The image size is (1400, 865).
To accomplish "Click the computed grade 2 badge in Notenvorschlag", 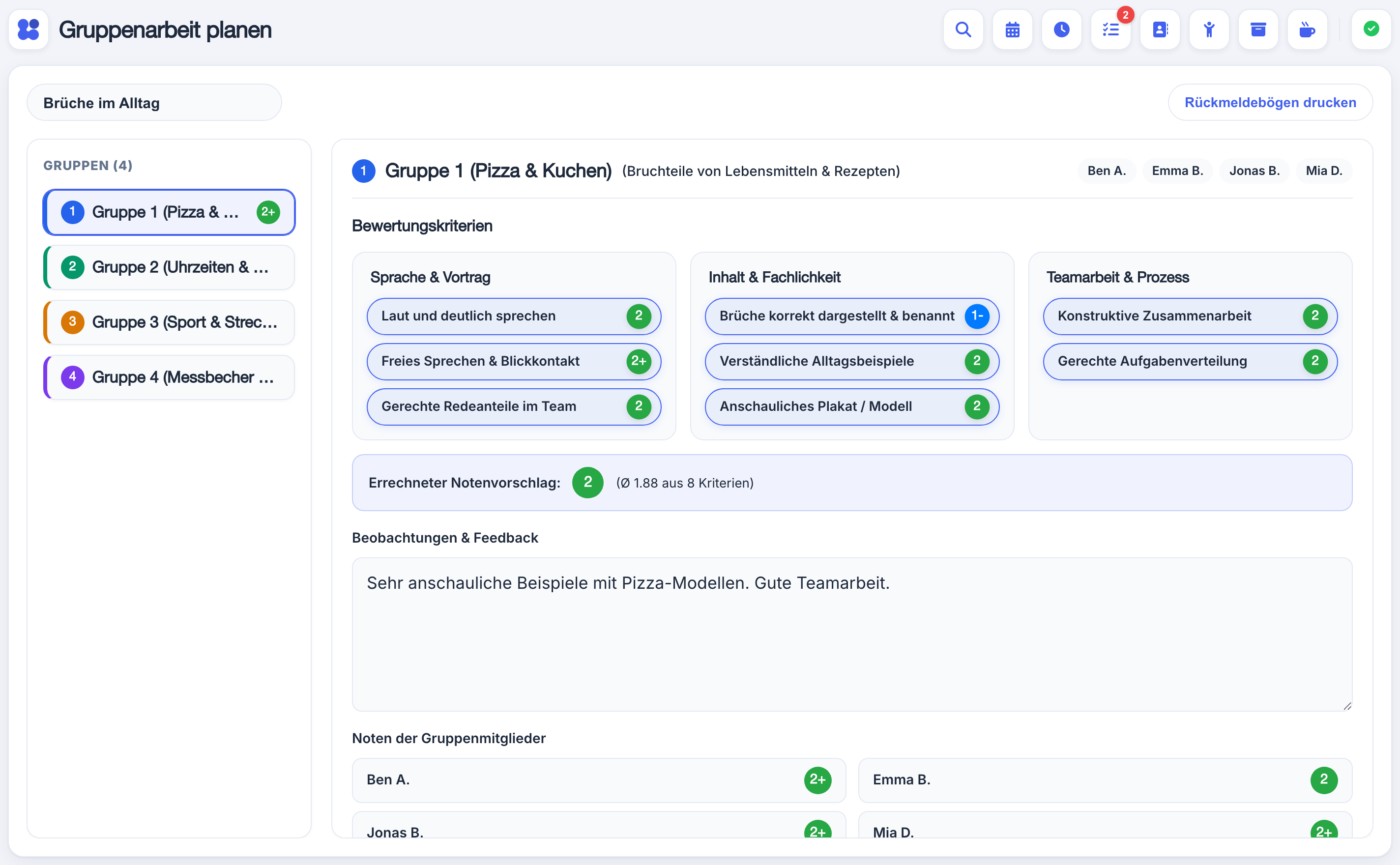I will pyautogui.click(x=587, y=483).
